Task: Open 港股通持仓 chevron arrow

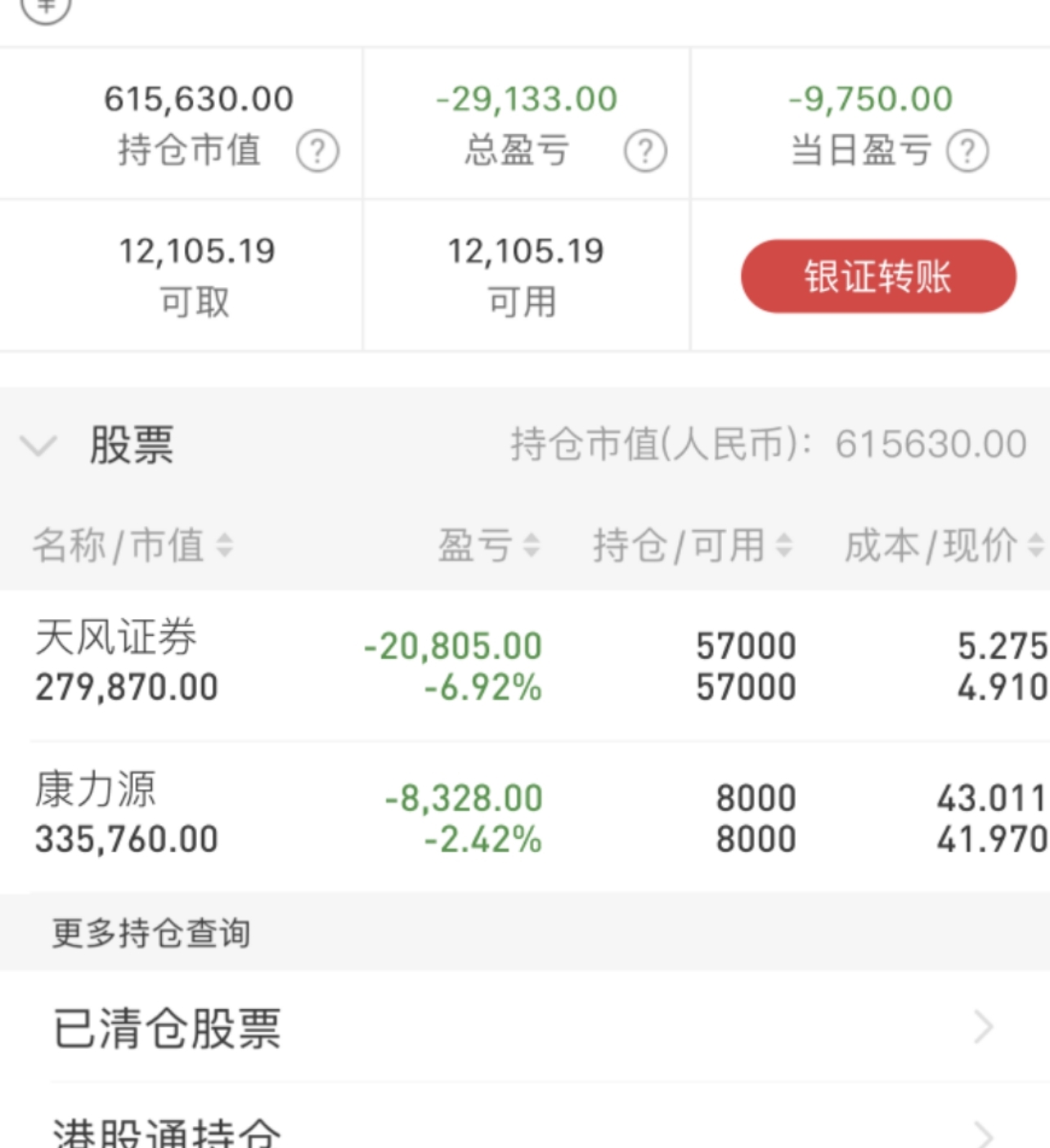Action: point(984,1135)
